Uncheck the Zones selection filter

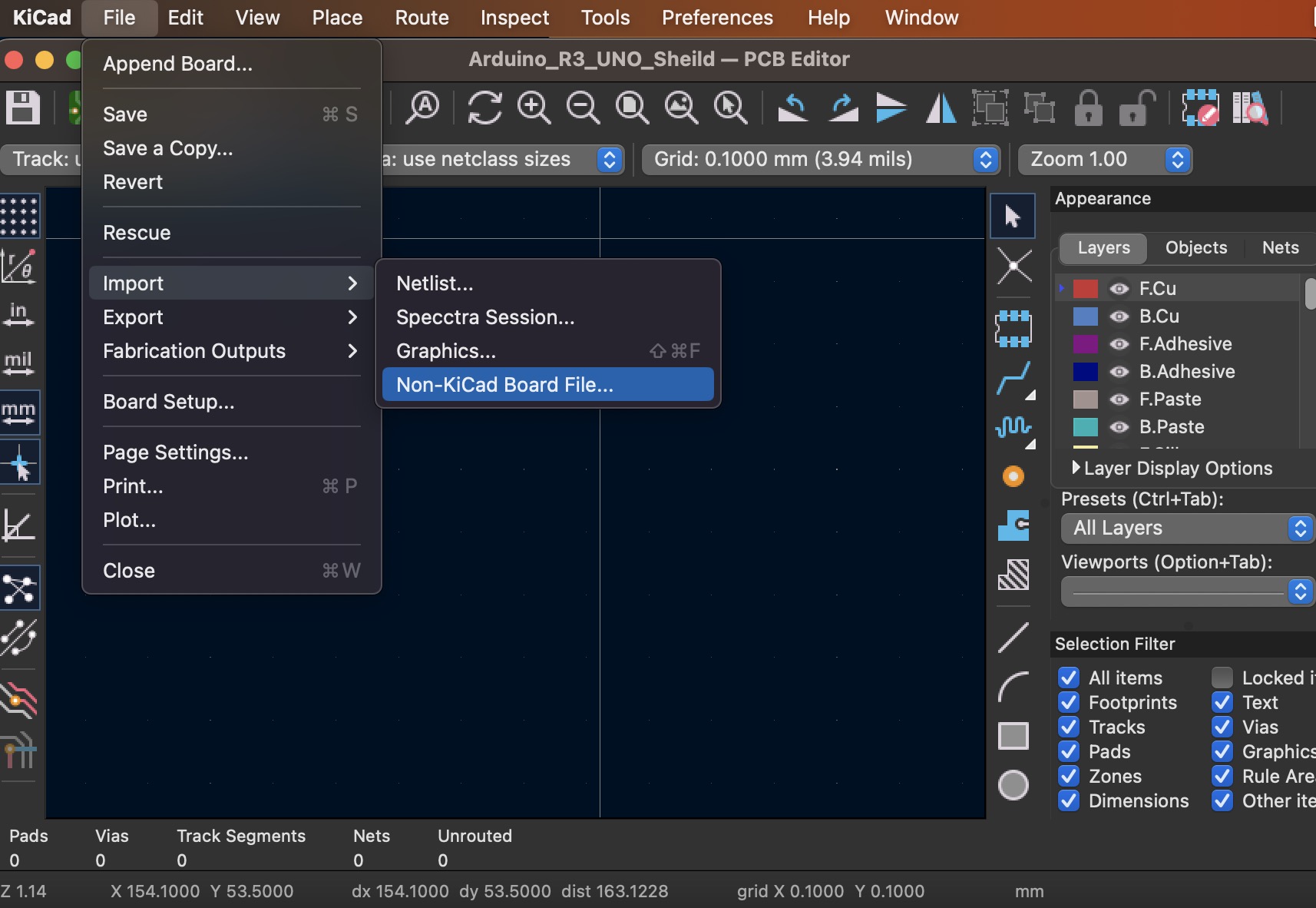pyautogui.click(x=1069, y=776)
